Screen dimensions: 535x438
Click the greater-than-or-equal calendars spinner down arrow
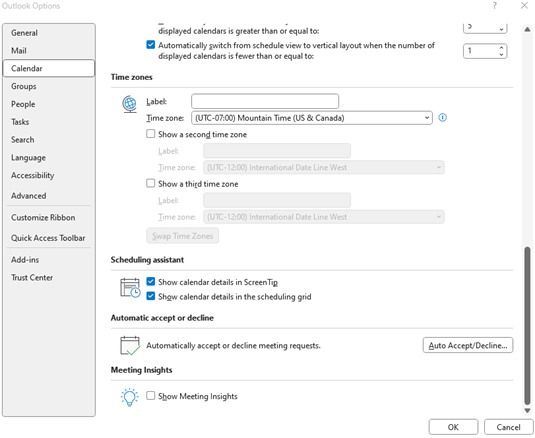501,30
